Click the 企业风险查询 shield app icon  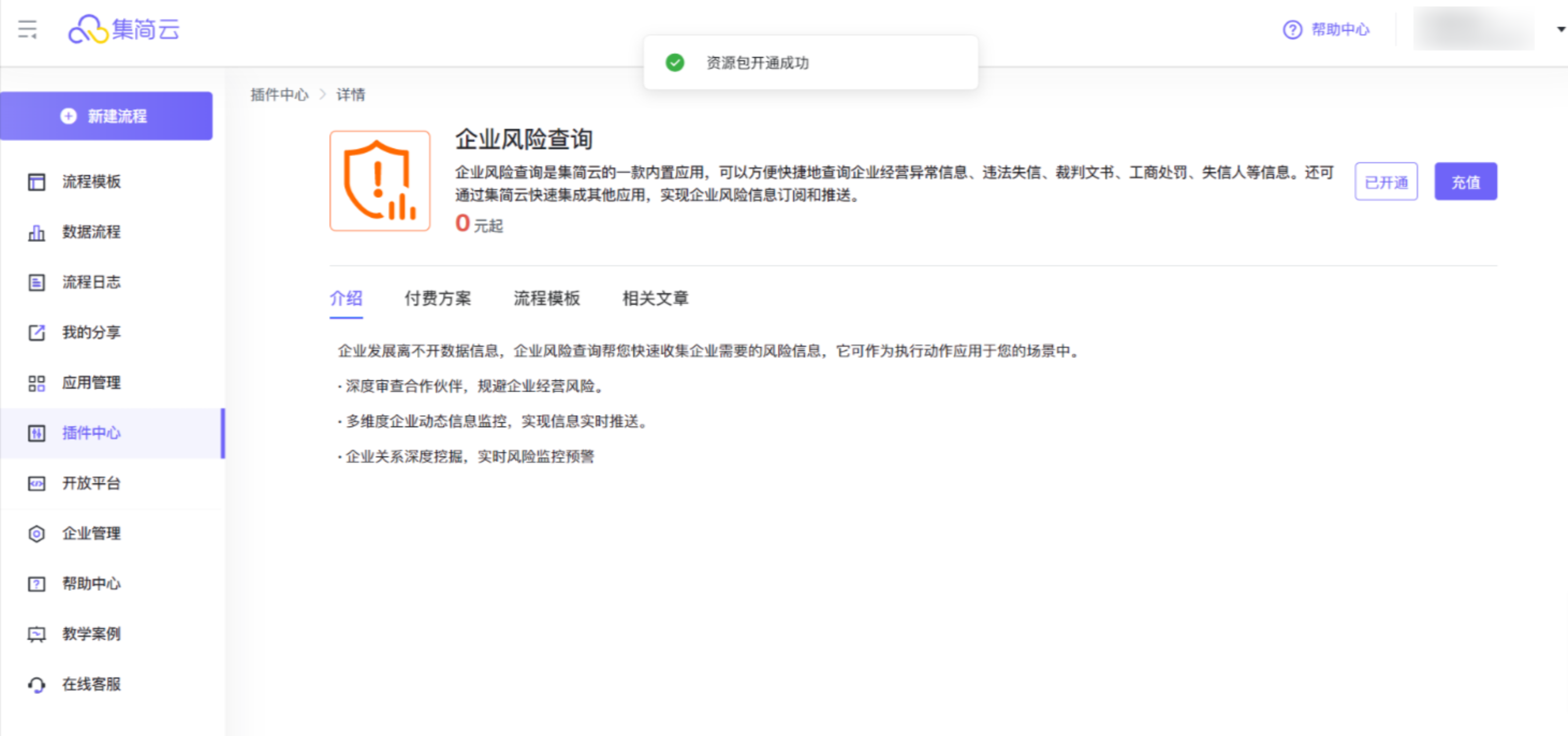click(380, 181)
